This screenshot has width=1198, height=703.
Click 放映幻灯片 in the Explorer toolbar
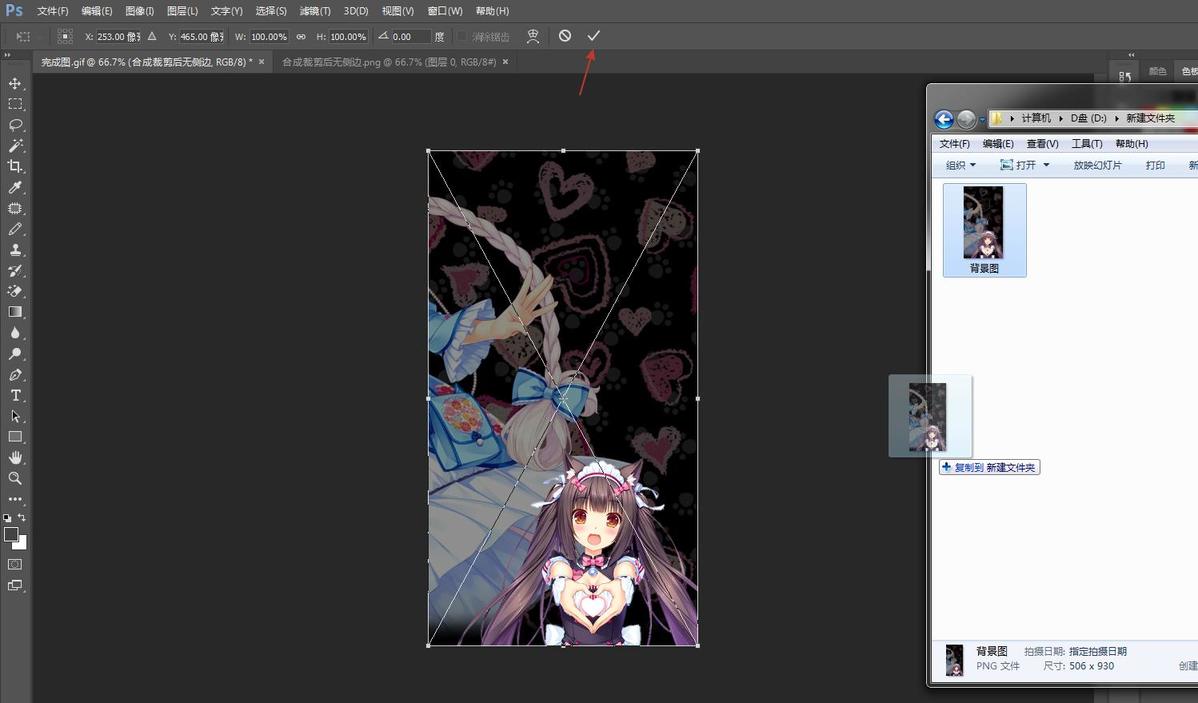point(1097,165)
